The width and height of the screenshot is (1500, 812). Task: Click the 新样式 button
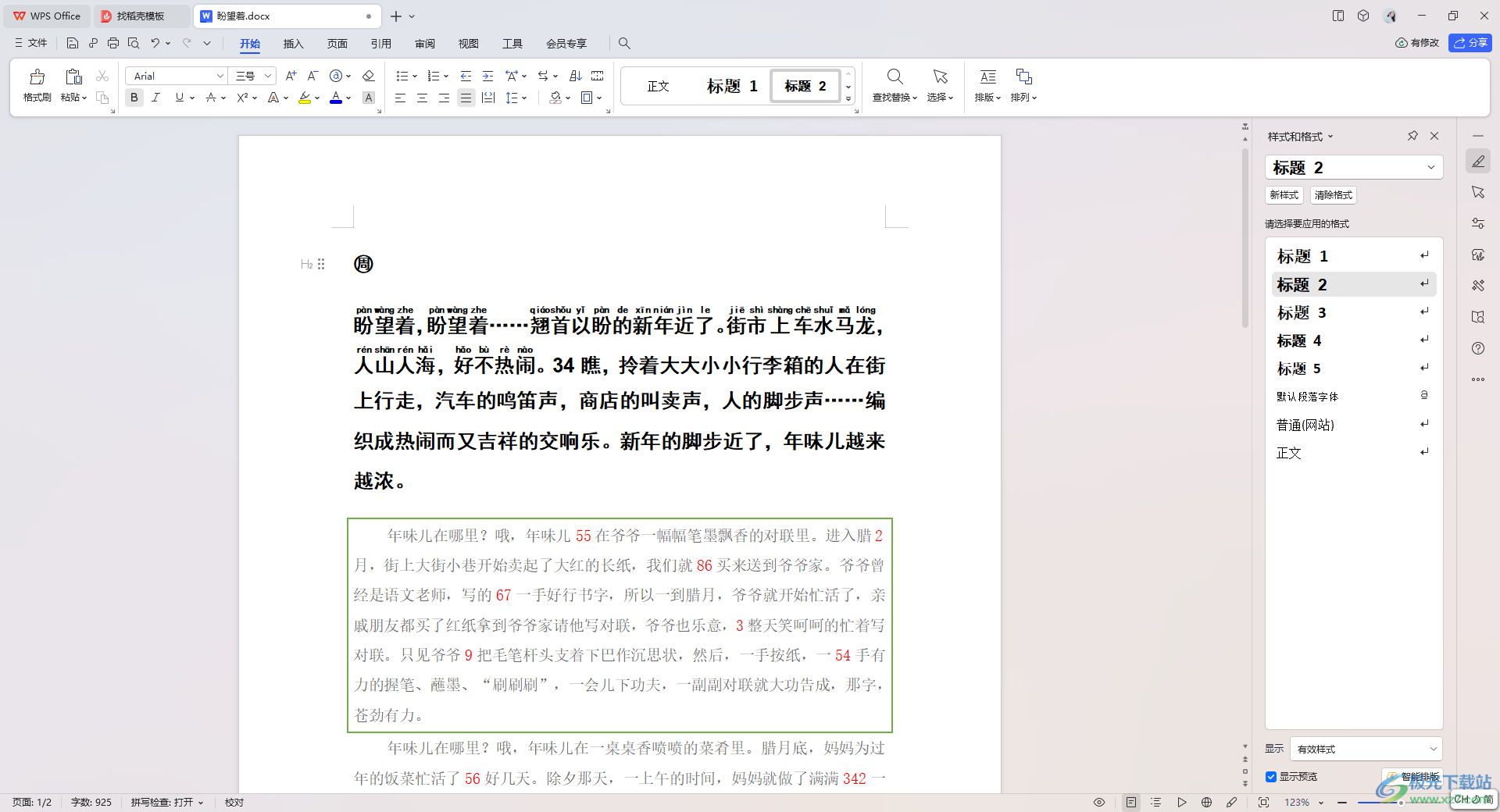tap(1284, 195)
